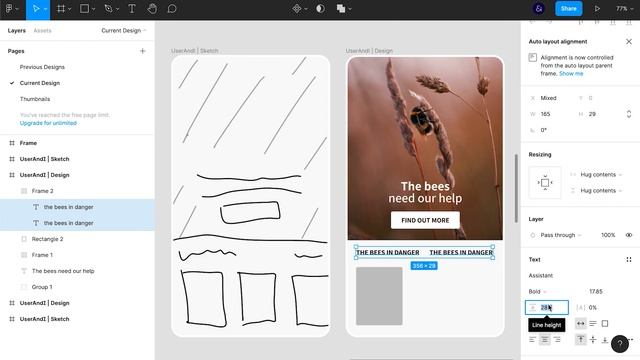Add a new page with plus icon
The height and width of the screenshot is (360, 640).
click(x=142, y=51)
